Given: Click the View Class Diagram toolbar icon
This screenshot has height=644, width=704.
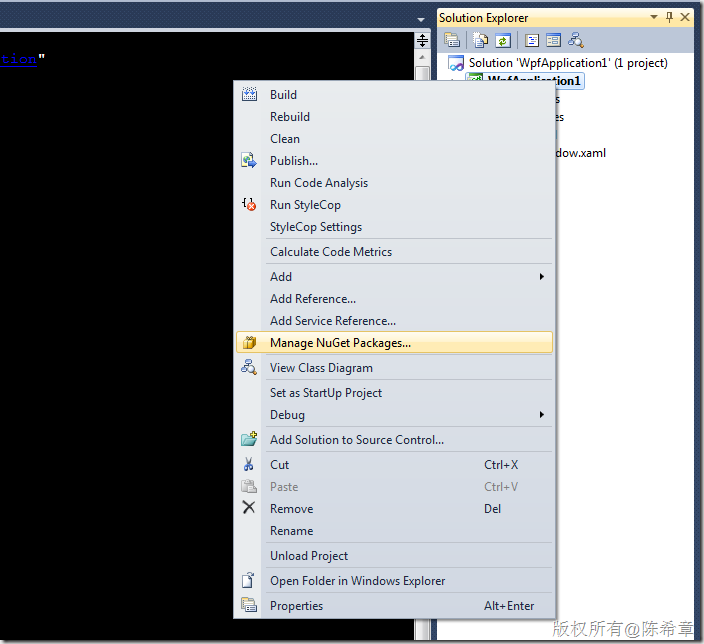Looking at the screenshot, I should (x=576, y=40).
